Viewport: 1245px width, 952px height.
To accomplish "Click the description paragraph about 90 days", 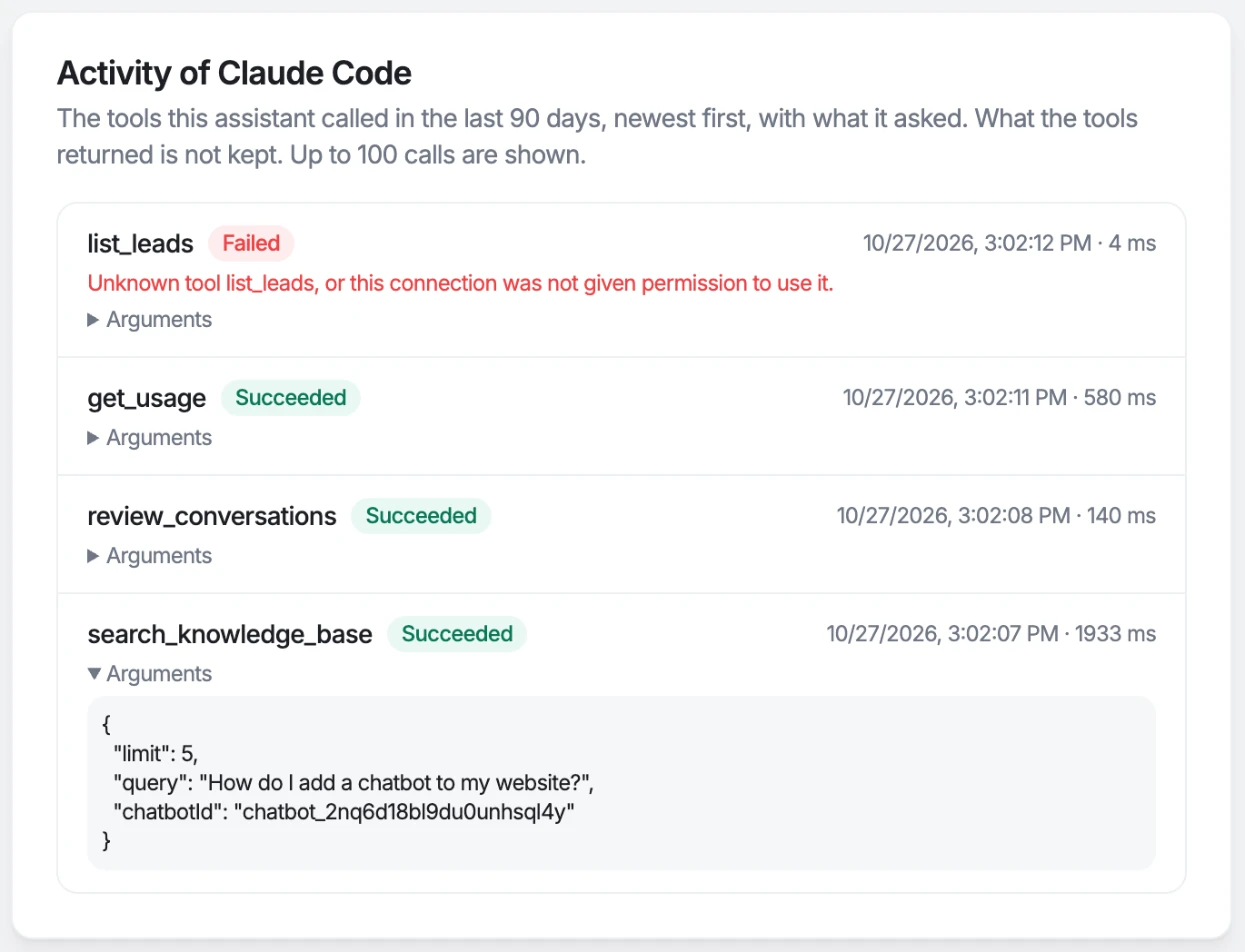I will (597, 138).
